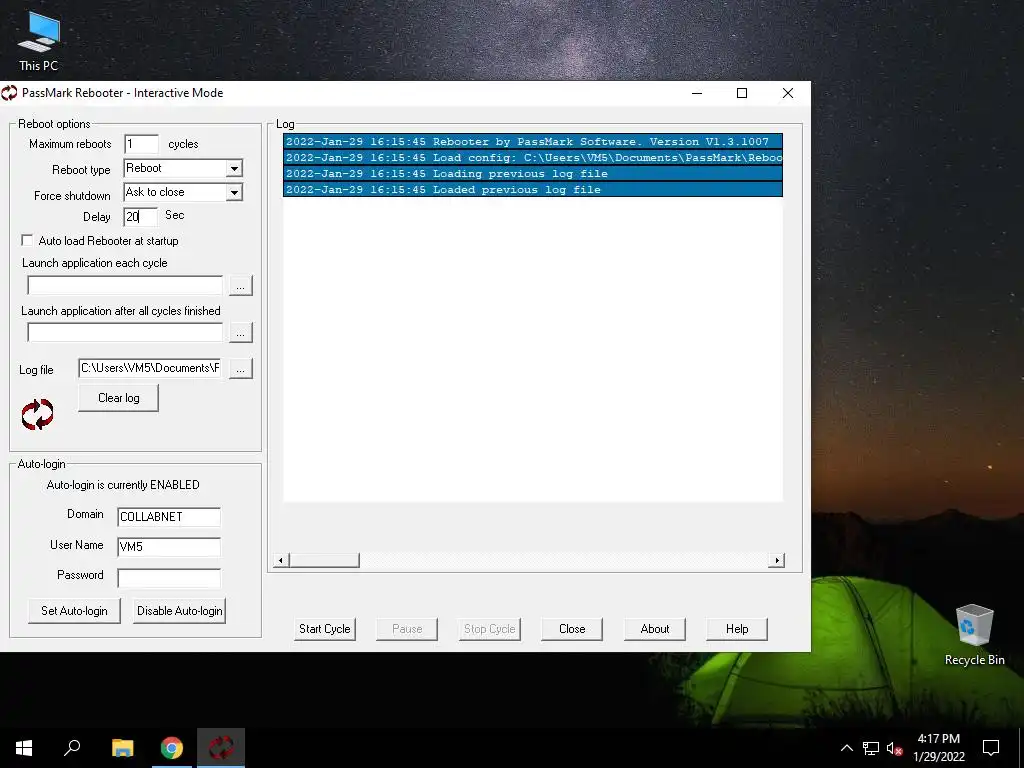Image resolution: width=1024 pixels, height=768 pixels.
Task: Expand the Reboot type dropdown
Action: pos(234,168)
